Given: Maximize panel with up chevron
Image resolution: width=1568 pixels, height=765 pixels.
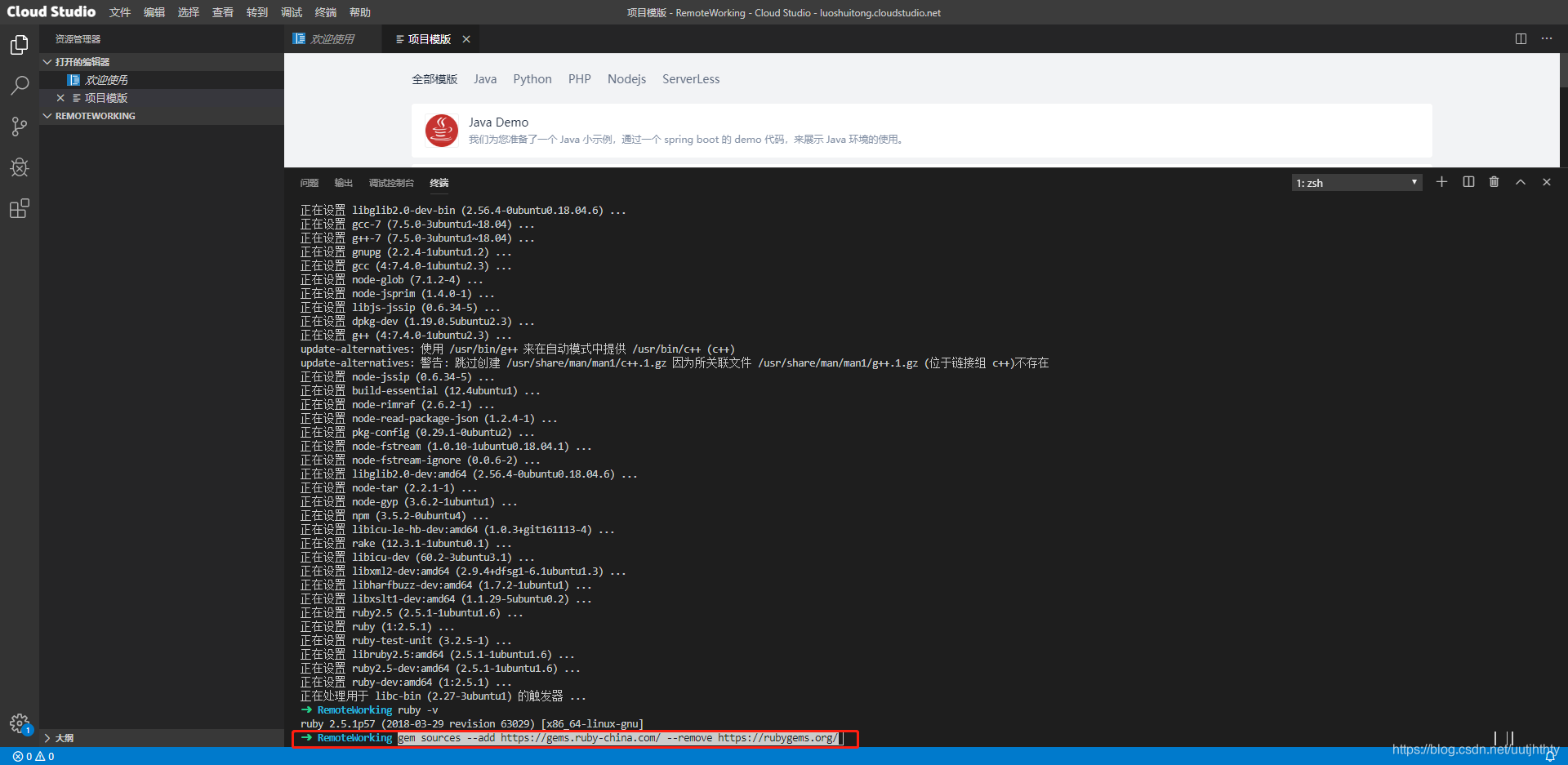Looking at the screenshot, I should click(x=1521, y=182).
